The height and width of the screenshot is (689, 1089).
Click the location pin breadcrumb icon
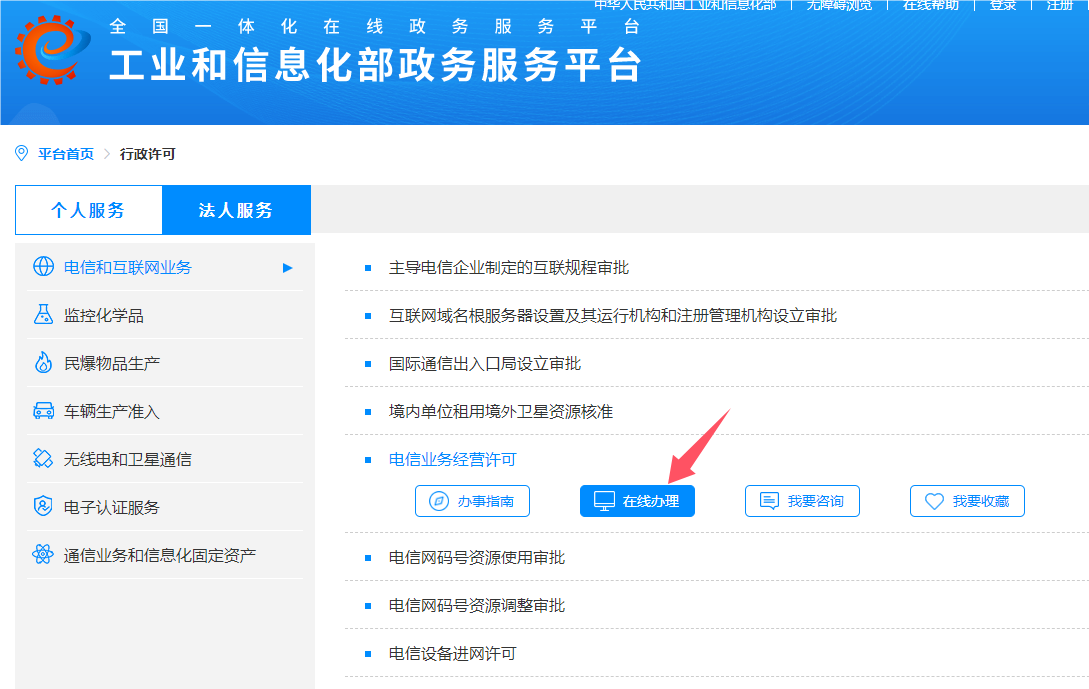click(x=22, y=153)
